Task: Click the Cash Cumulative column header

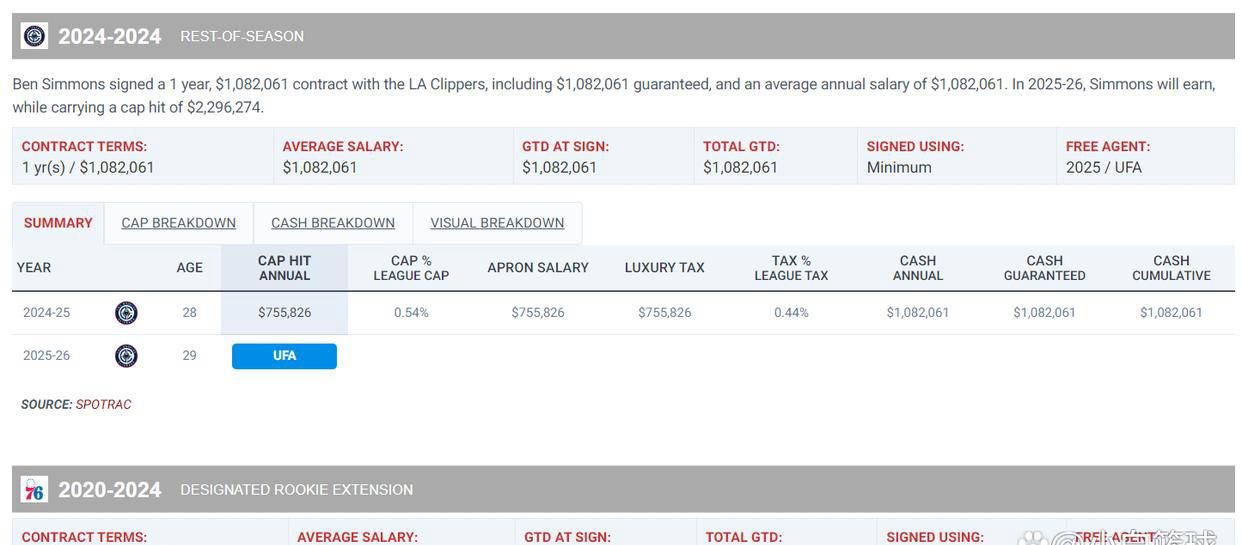Action: 1171,268
